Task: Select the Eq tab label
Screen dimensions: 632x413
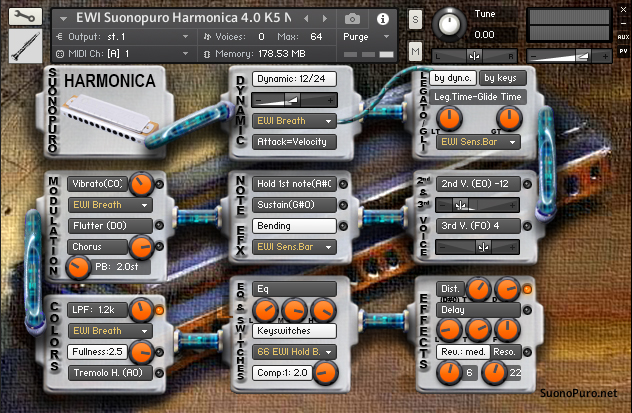Action: pyautogui.click(x=294, y=289)
